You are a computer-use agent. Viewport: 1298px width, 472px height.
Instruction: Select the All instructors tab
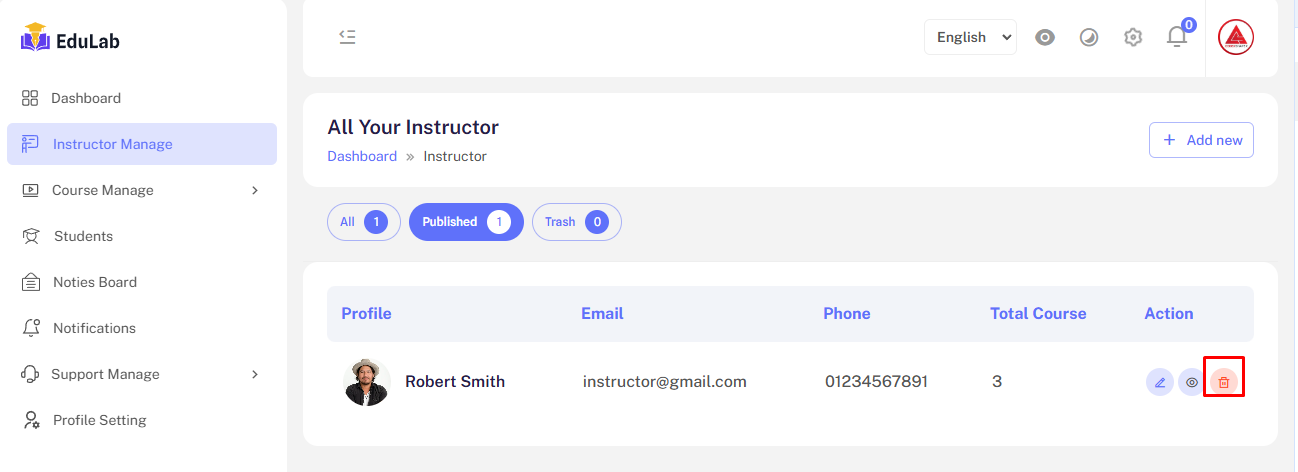[x=363, y=222]
